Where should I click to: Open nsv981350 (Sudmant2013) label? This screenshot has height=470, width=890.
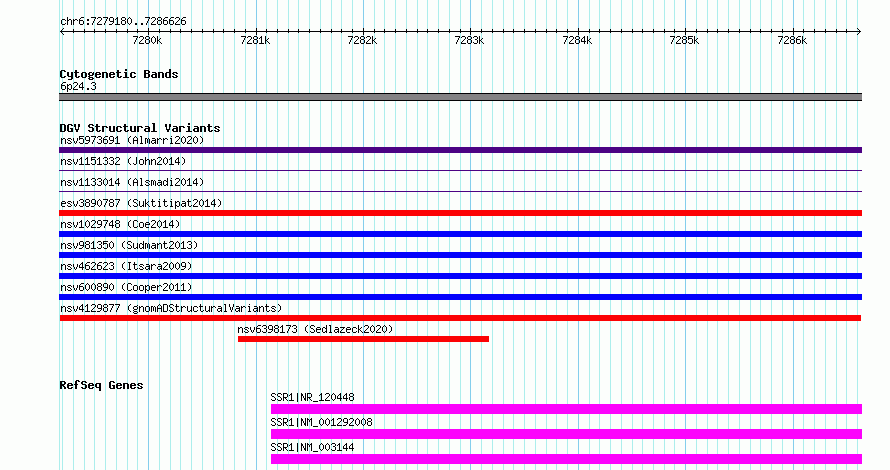pos(129,245)
